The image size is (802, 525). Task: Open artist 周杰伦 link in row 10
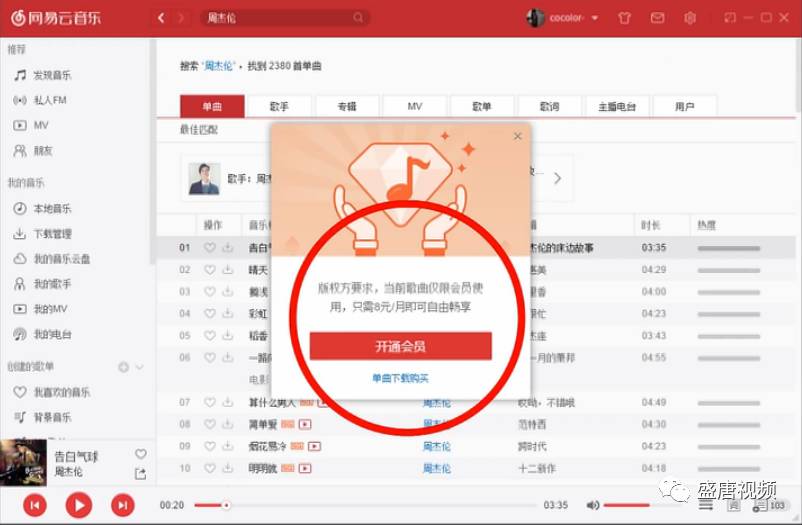click(x=437, y=468)
